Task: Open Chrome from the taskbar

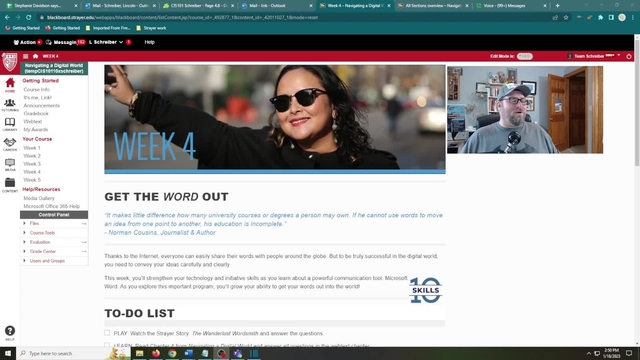Action: point(172,353)
